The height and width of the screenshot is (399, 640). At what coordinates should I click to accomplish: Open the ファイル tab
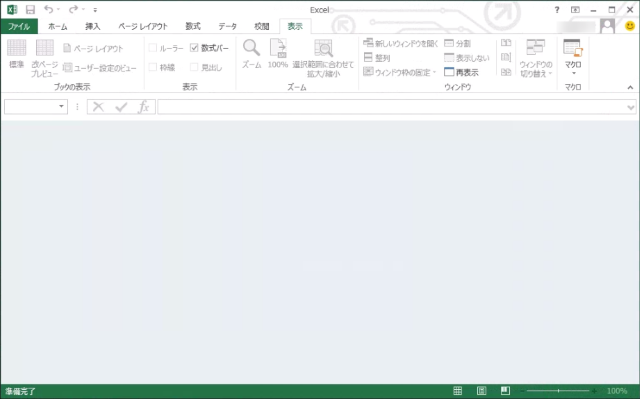pyautogui.click(x=19, y=27)
